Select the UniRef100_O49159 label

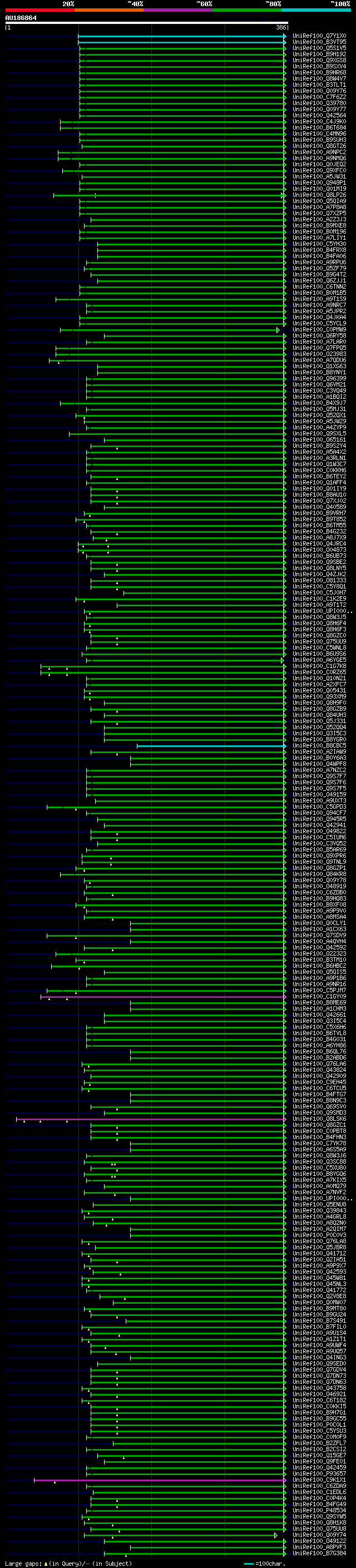tap(319, 794)
